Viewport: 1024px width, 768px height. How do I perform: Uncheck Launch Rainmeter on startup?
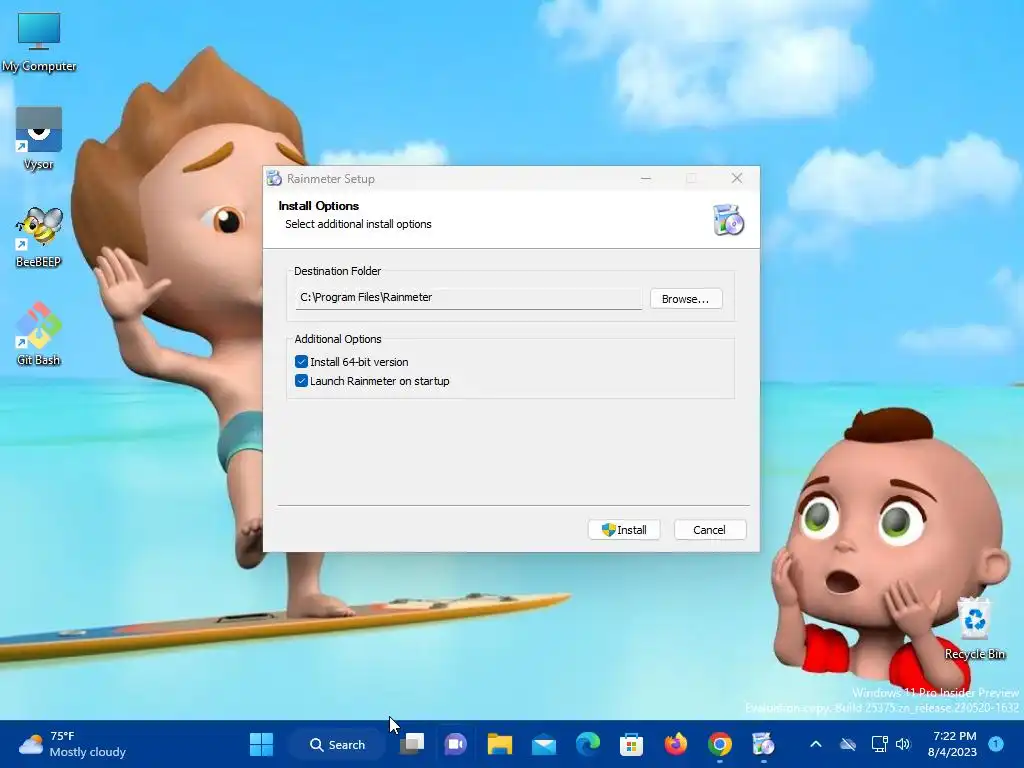(x=301, y=381)
